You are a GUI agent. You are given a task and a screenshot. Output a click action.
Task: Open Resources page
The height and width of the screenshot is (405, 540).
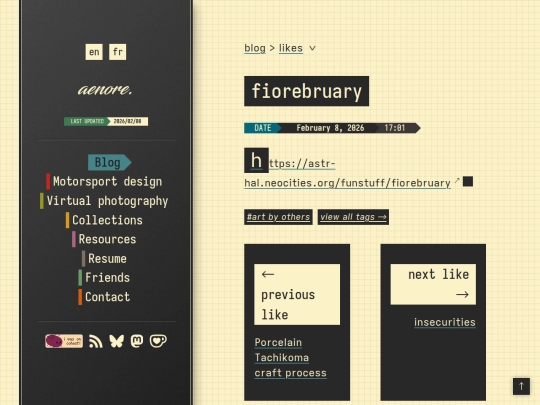click(x=104, y=239)
